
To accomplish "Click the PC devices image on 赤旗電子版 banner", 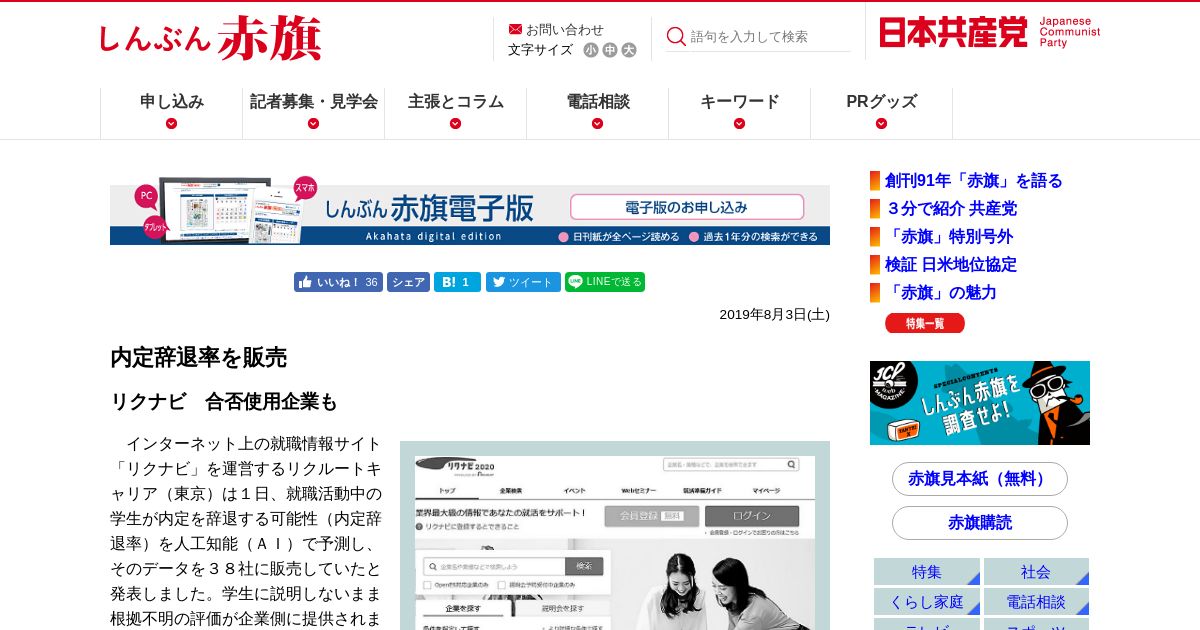I will click(225, 210).
